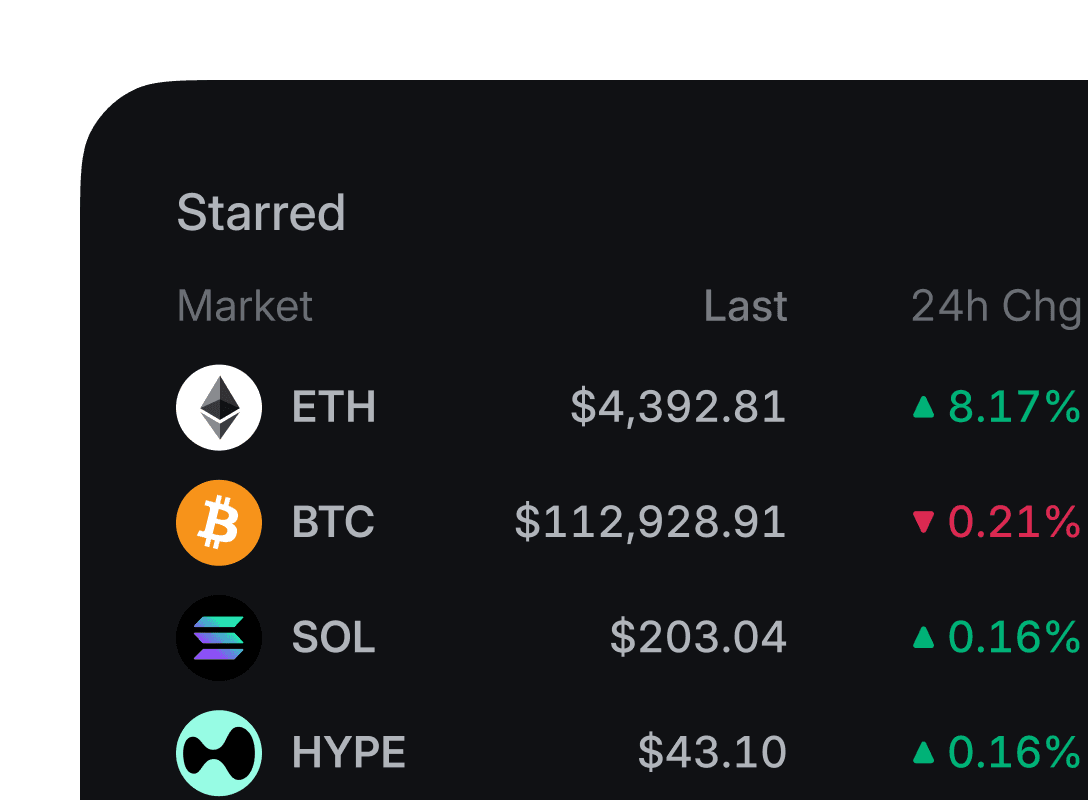This screenshot has height=800, width=1088.
Task: Sort by the Market column header
Action: click(x=245, y=306)
